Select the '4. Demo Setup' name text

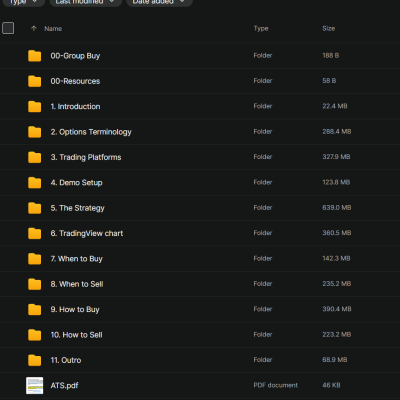pos(77,183)
